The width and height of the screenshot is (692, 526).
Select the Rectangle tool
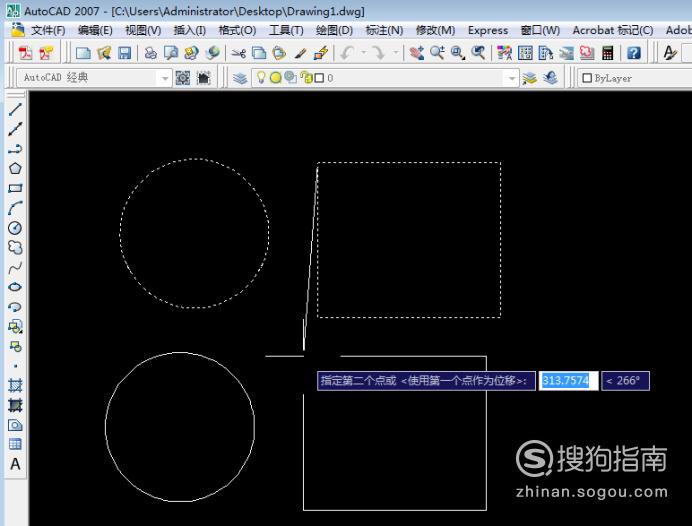point(15,188)
